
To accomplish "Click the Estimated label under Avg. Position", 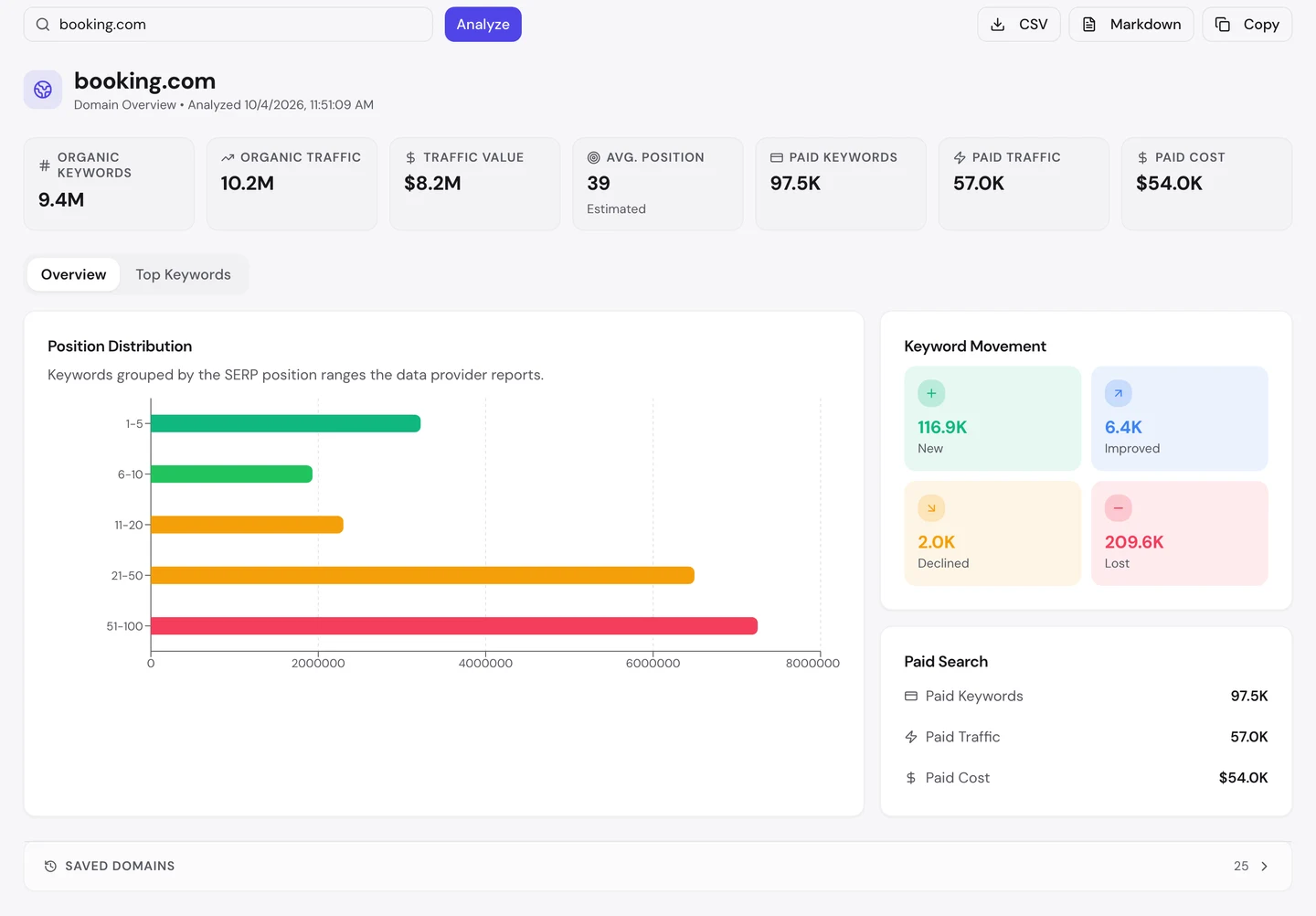I will point(616,209).
